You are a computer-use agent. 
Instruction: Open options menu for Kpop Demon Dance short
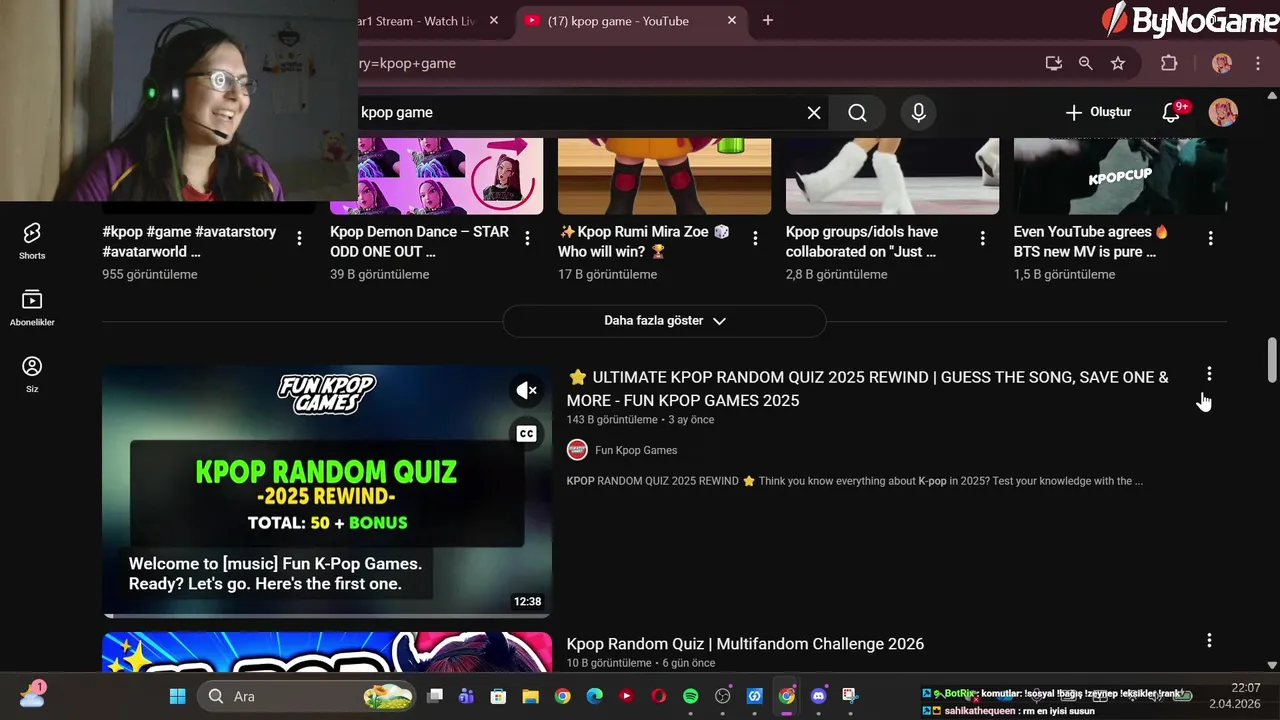tap(527, 238)
